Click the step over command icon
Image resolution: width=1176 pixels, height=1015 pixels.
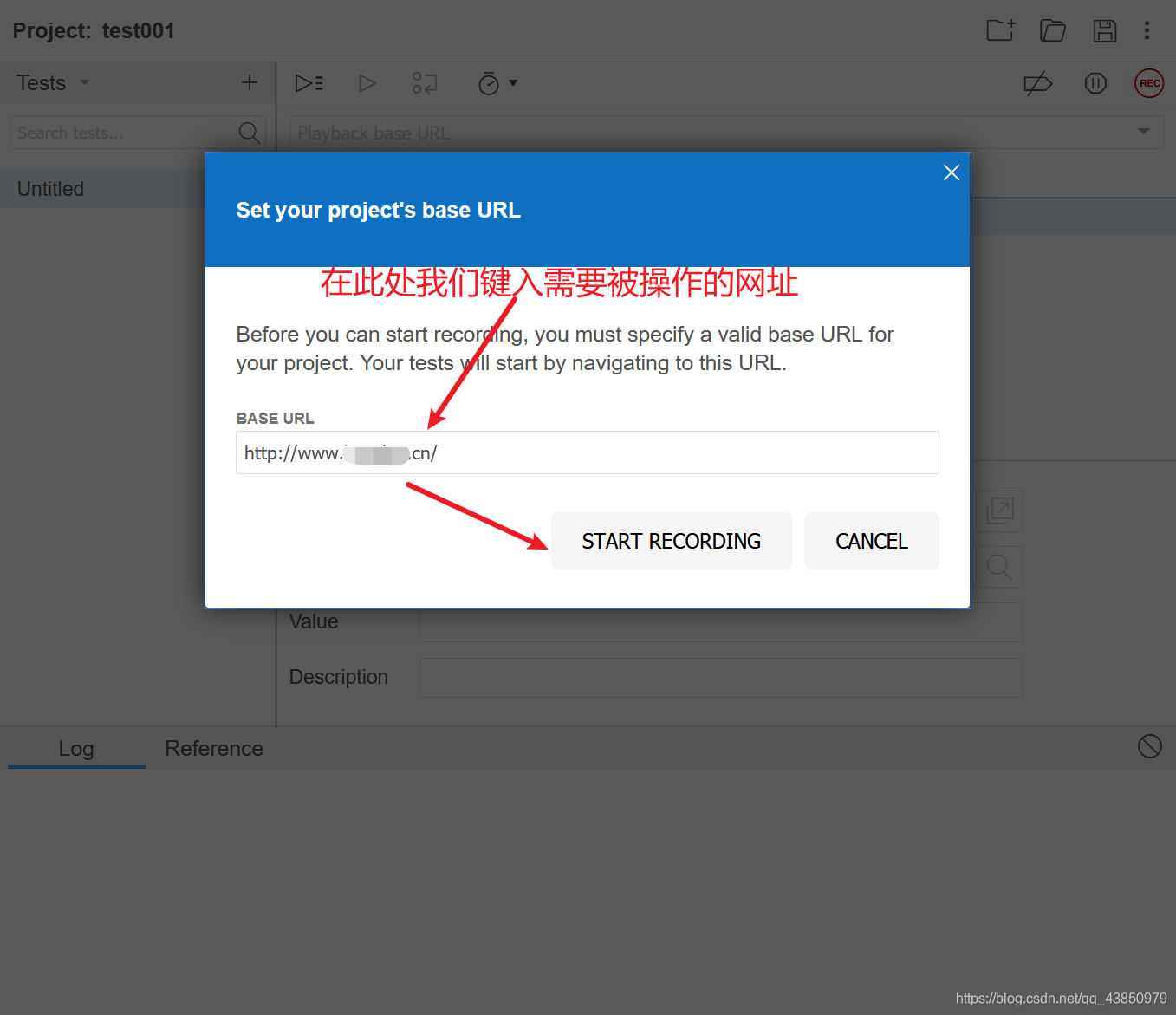pyautogui.click(x=425, y=83)
